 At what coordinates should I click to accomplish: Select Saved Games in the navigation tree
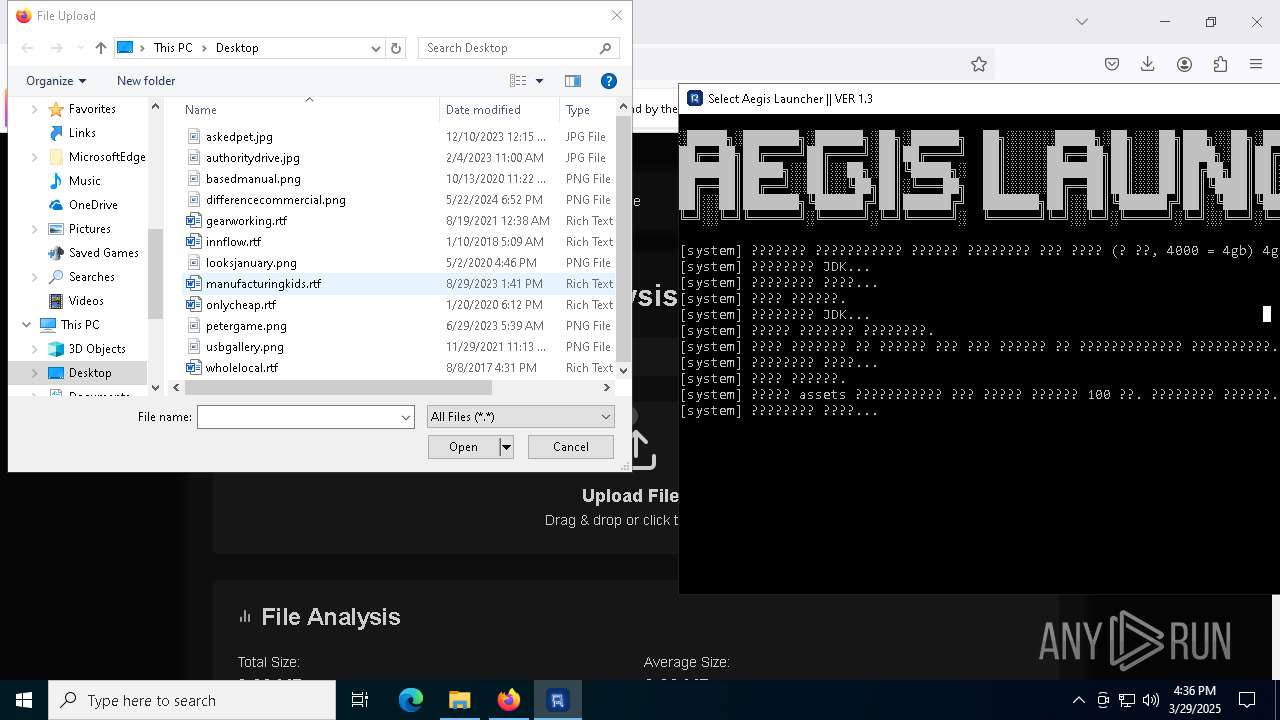click(x=103, y=253)
